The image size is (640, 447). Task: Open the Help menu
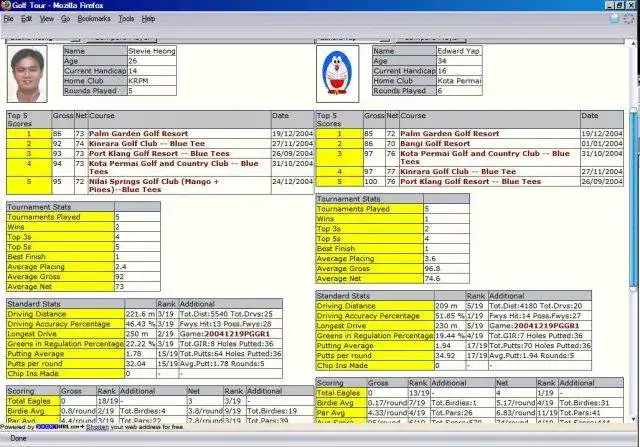pos(148,19)
